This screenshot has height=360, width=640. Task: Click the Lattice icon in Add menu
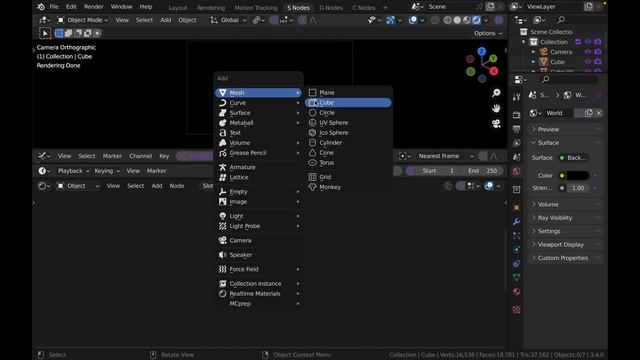(x=222, y=177)
